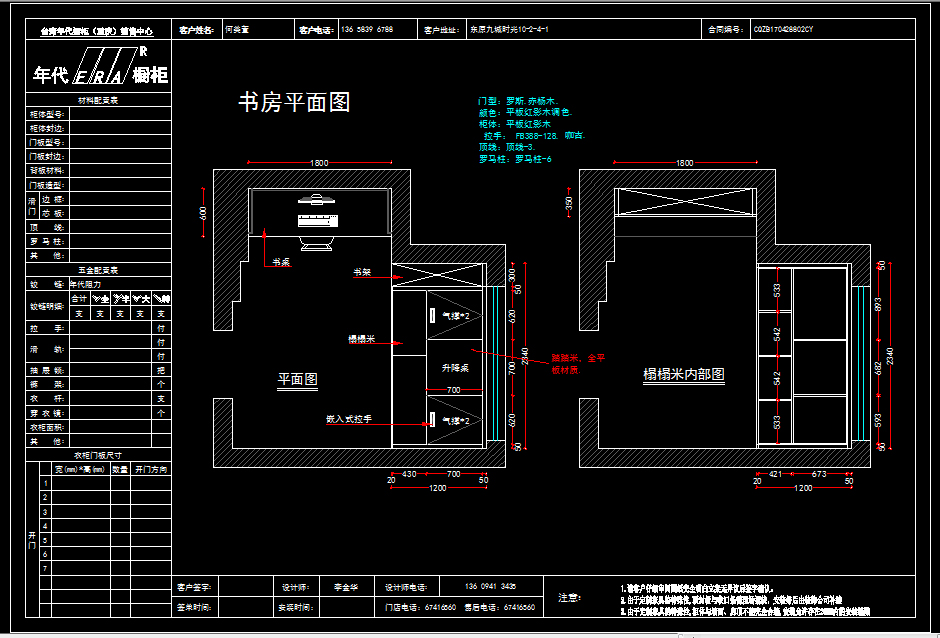Select the keyboard symbol on the desk
The width and height of the screenshot is (940, 638).
point(319,220)
